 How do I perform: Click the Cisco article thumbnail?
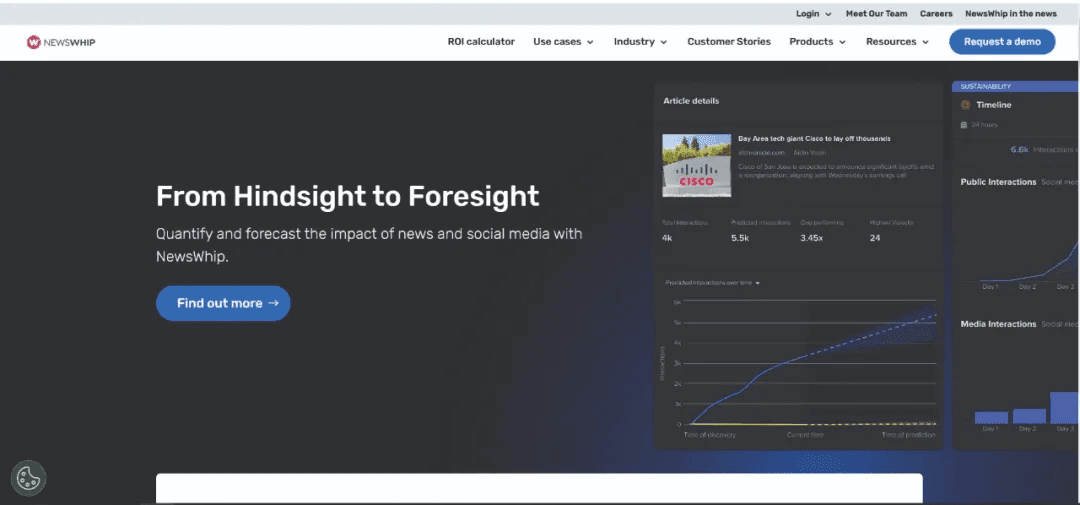coord(696,165)
